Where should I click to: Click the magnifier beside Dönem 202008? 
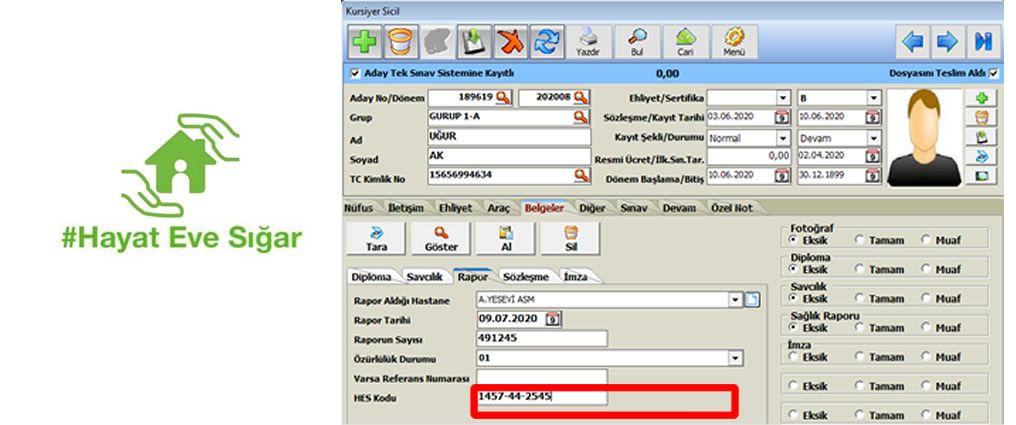click(581, 98)
